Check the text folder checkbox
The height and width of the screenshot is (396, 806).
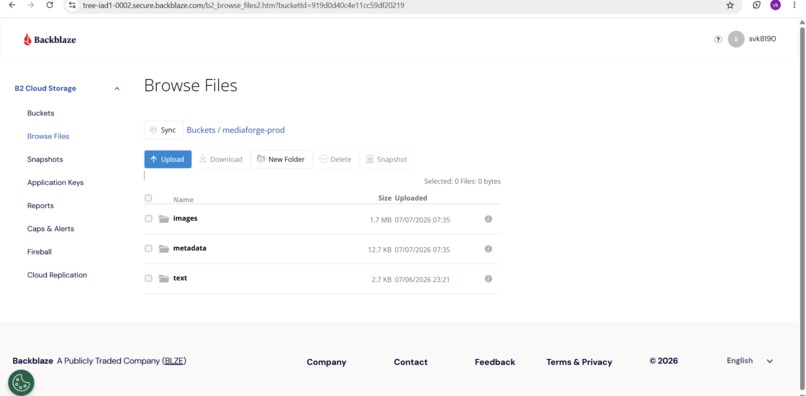(x=148, y=278)
